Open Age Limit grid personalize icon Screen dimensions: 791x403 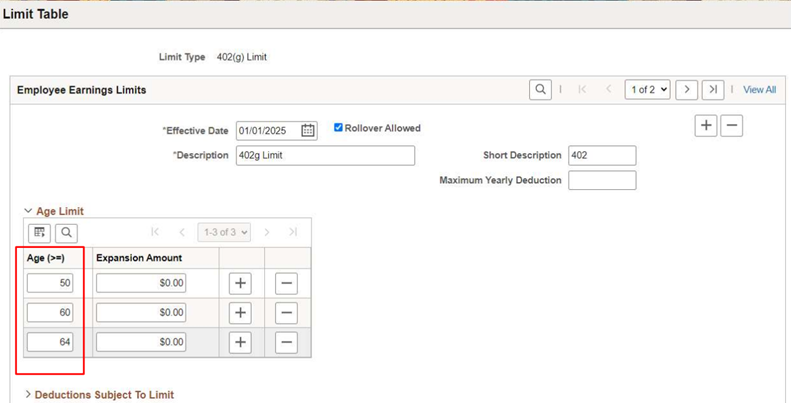coord(39,233)
